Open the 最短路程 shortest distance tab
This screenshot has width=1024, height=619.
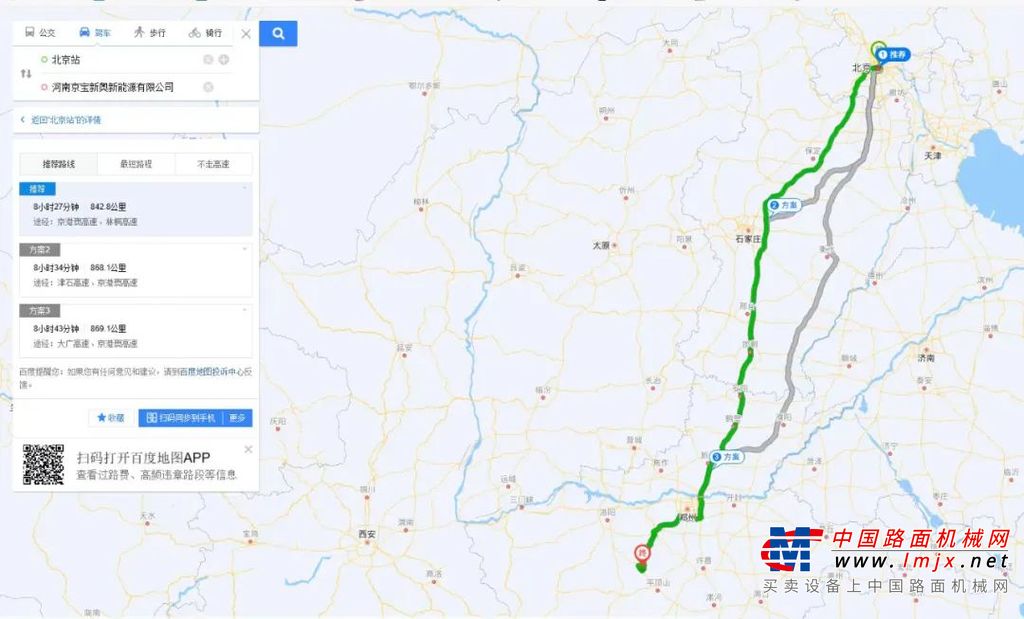pos(136,164)
